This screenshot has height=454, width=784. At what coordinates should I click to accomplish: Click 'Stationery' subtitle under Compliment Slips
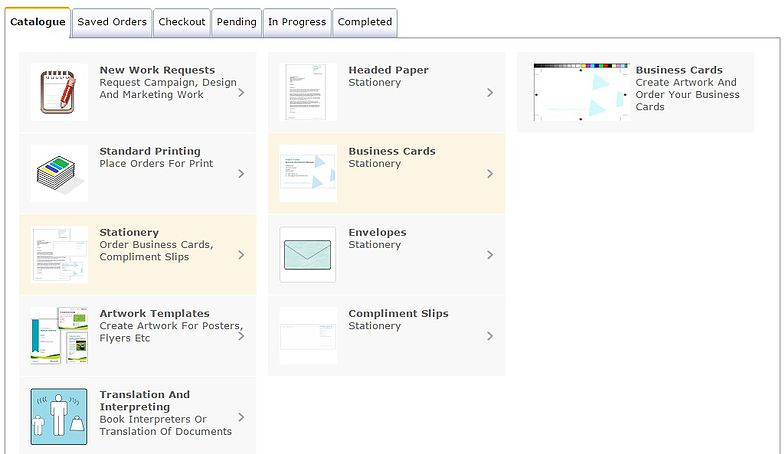point(374,326)
